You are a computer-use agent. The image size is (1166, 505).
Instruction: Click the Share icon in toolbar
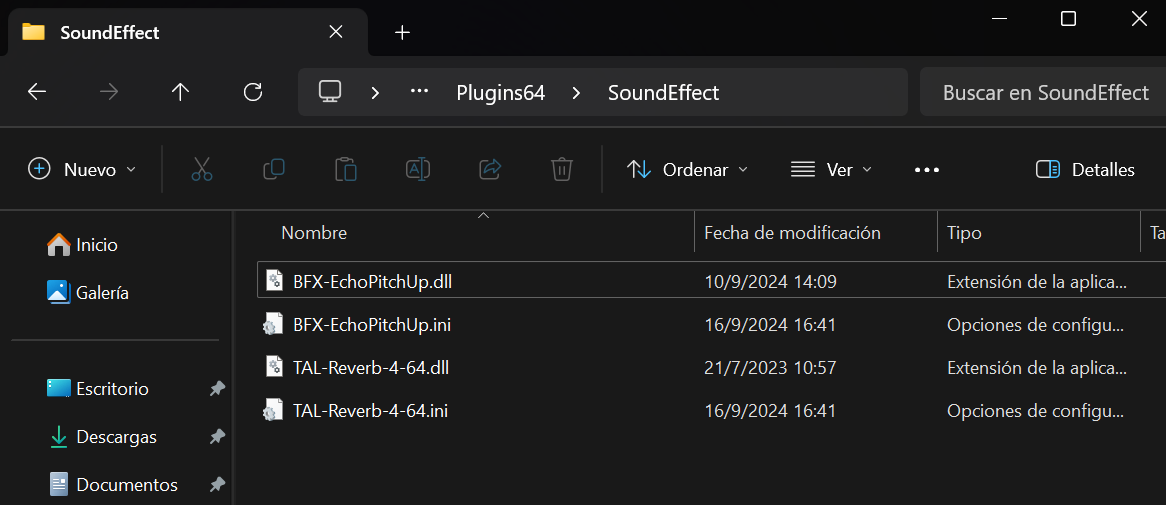(490, 170)
